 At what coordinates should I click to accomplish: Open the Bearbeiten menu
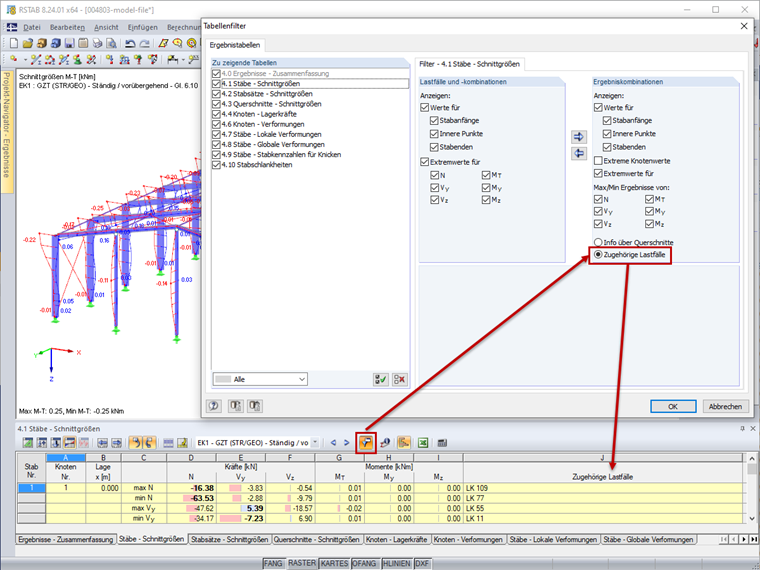[x=67, y=27]
